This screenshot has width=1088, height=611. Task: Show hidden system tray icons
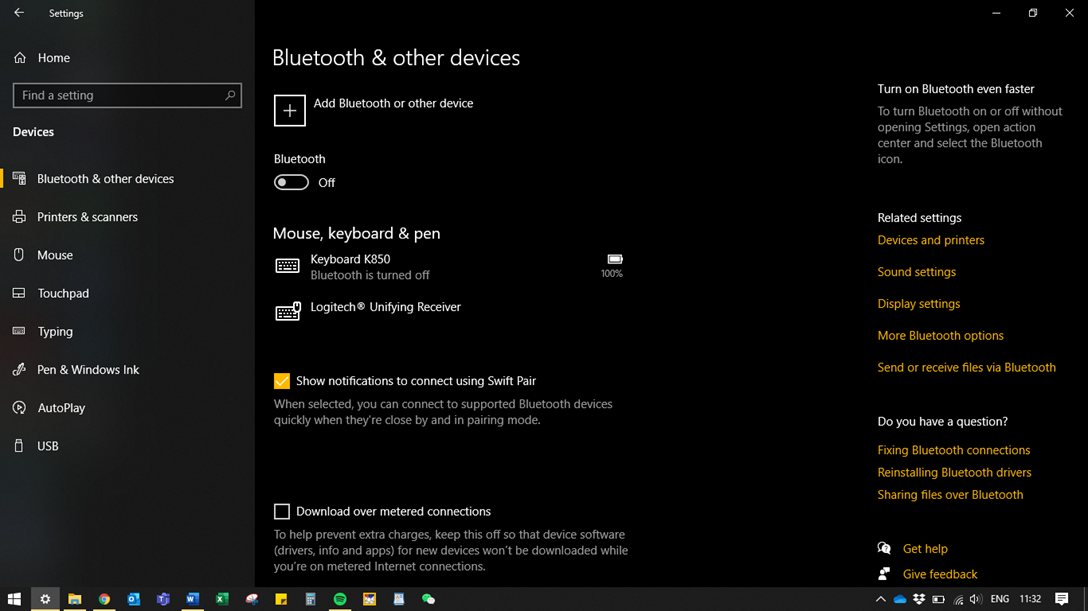pos(880,599)
